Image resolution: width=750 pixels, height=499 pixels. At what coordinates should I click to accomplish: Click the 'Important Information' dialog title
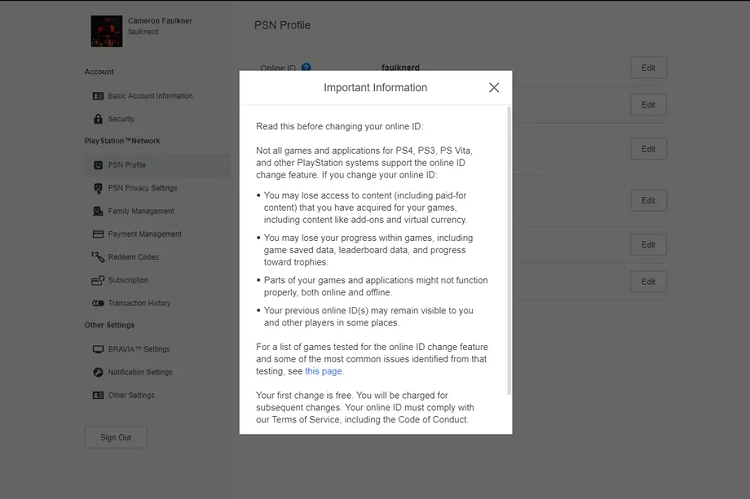tap(375, 88)
